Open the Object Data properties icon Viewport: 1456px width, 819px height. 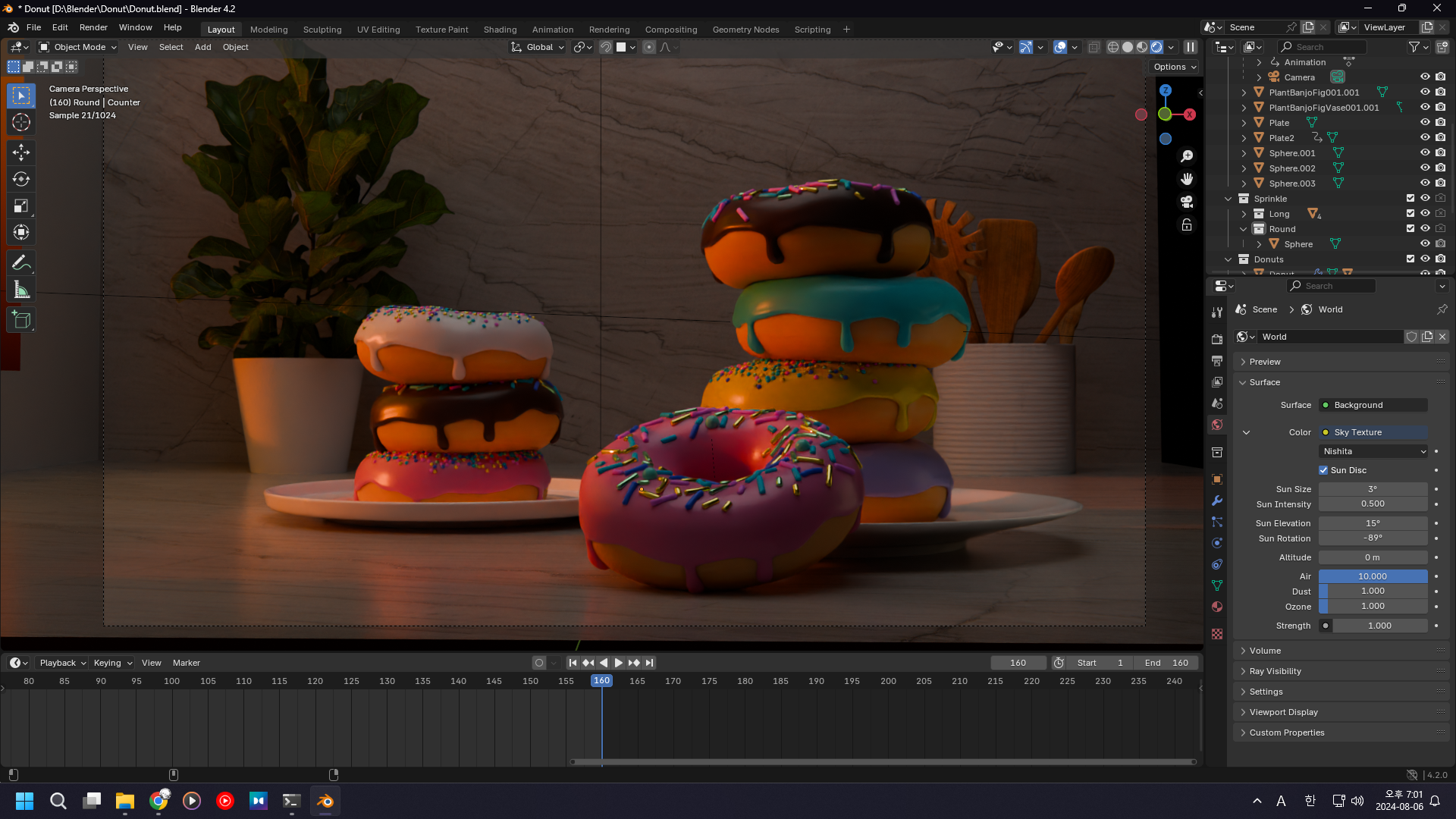tap(1217, 585)
